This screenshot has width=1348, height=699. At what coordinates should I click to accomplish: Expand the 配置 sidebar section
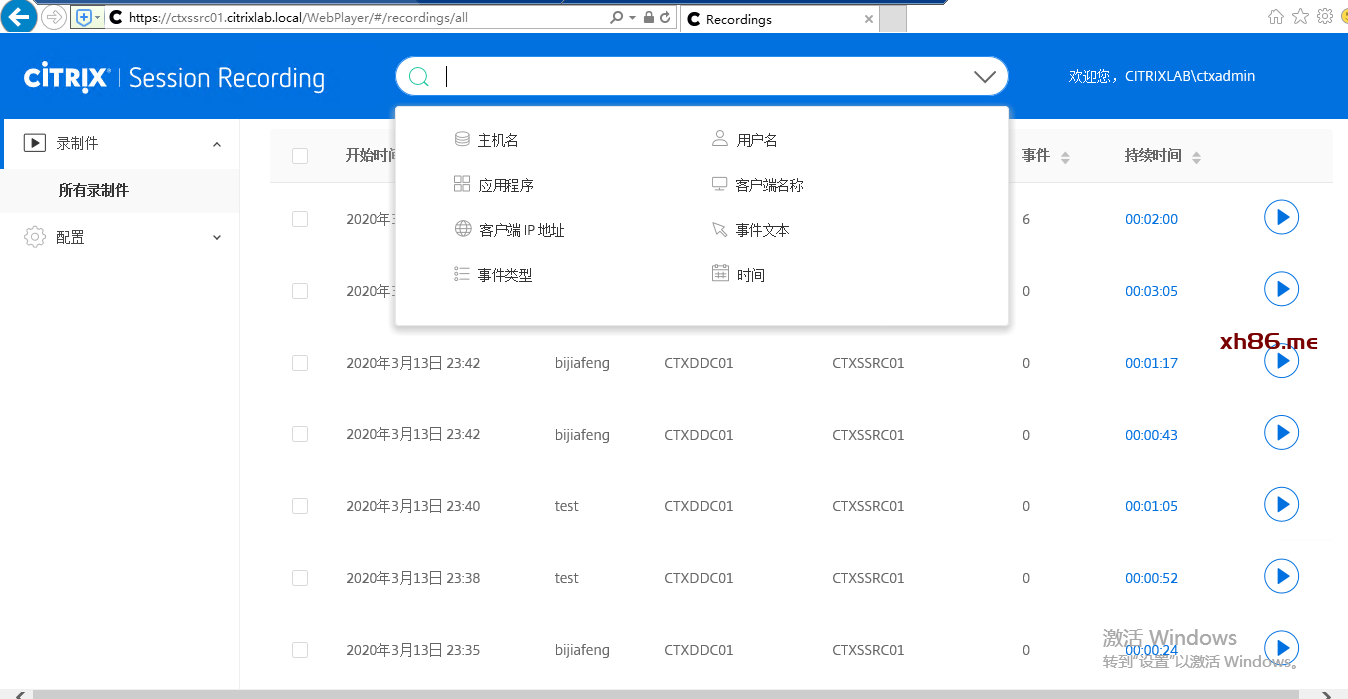pyautogui.click(x=217, y=237)
